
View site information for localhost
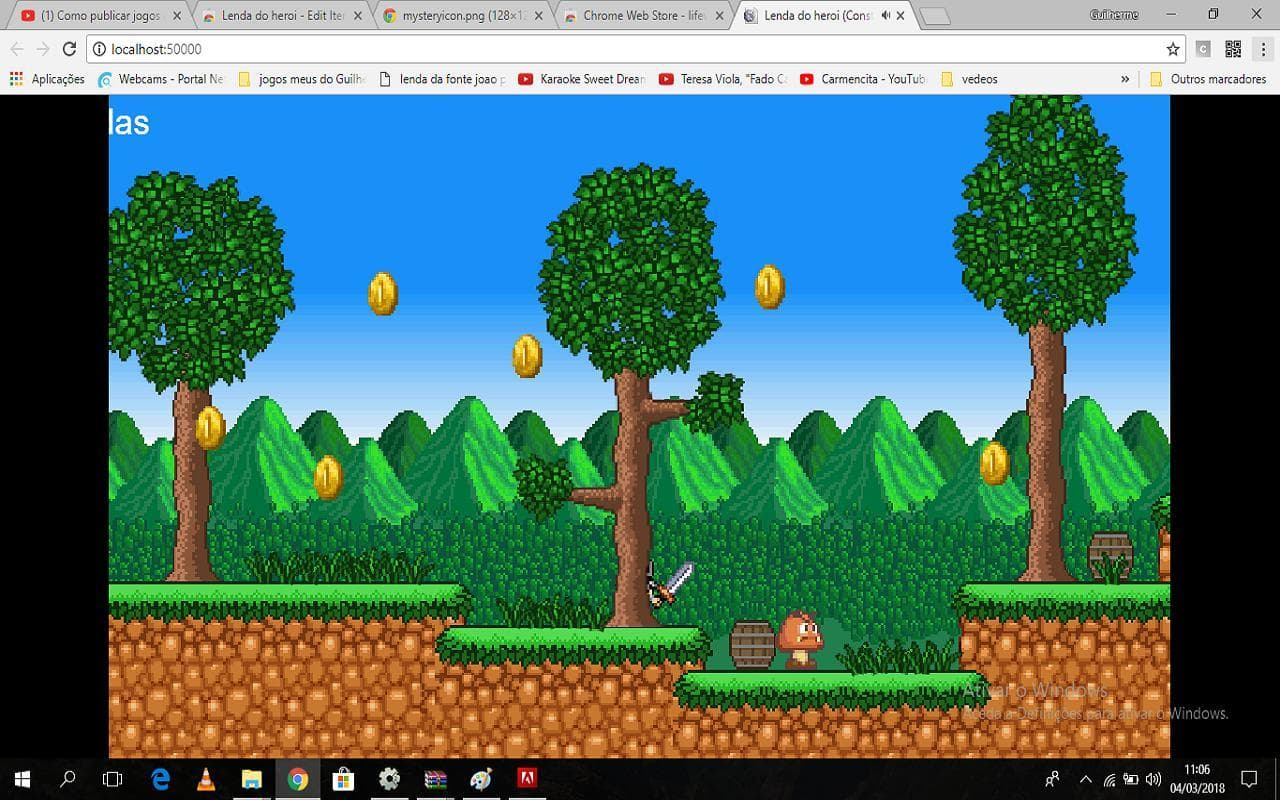[x=99, y=49]
